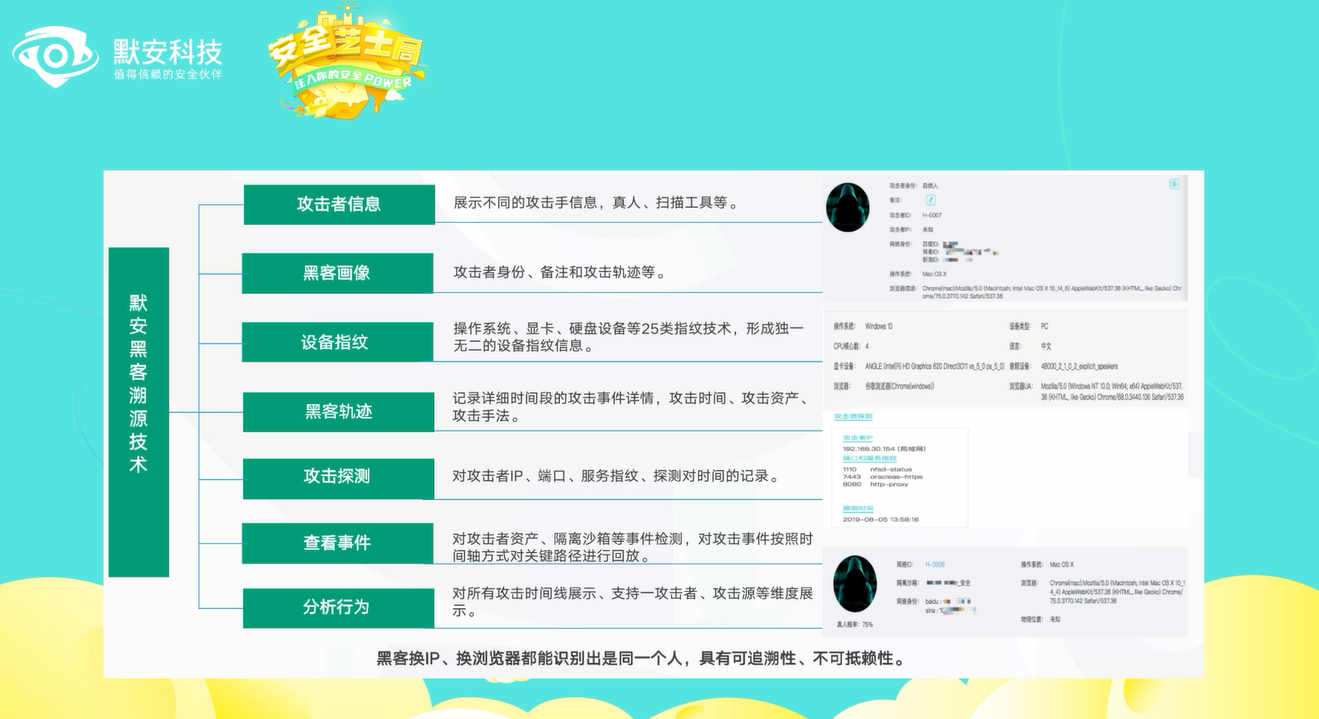
Task: Click the 攻击者IP value 未知
Action: pos(929,228)
